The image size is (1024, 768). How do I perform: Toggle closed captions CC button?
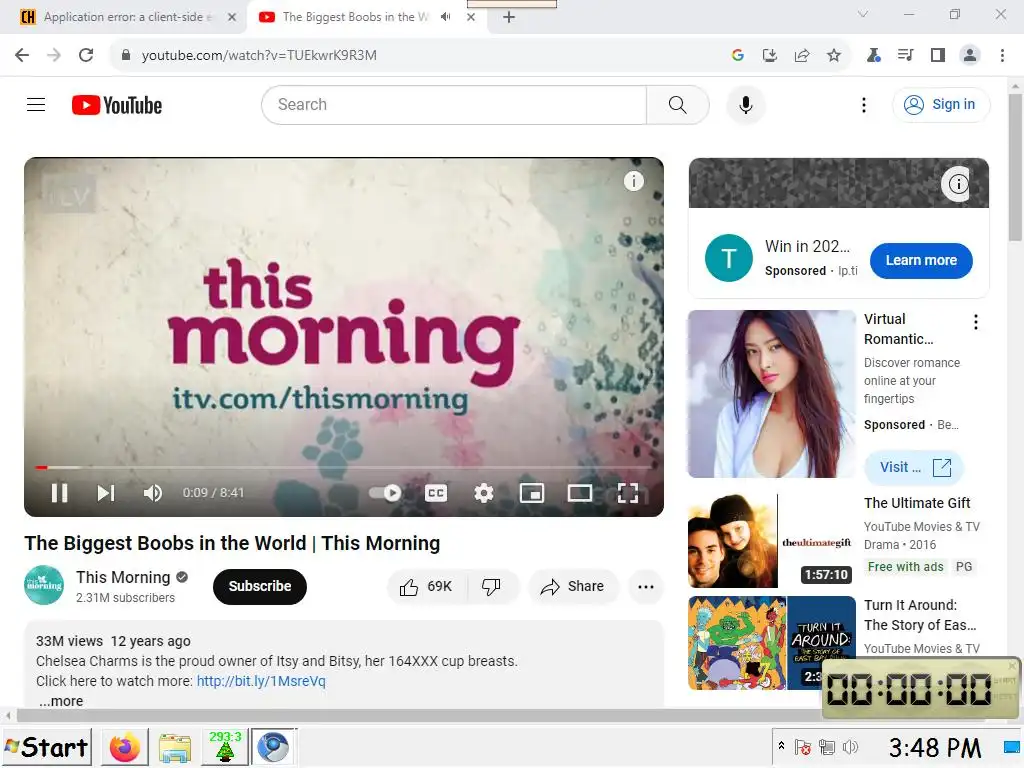[x=436, y=493]
